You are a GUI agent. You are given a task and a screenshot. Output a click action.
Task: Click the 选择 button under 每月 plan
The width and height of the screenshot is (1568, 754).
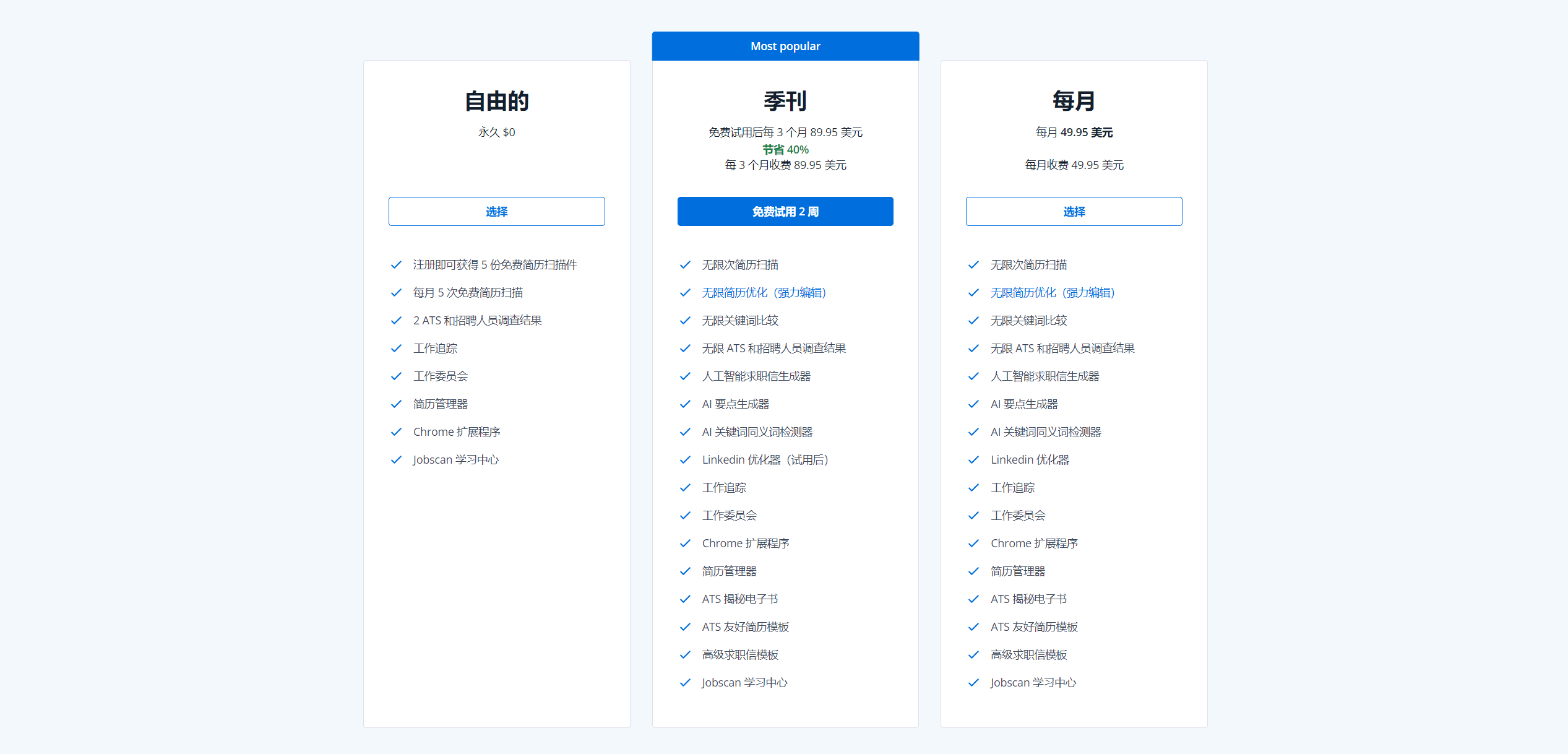tap(1074, 212)
